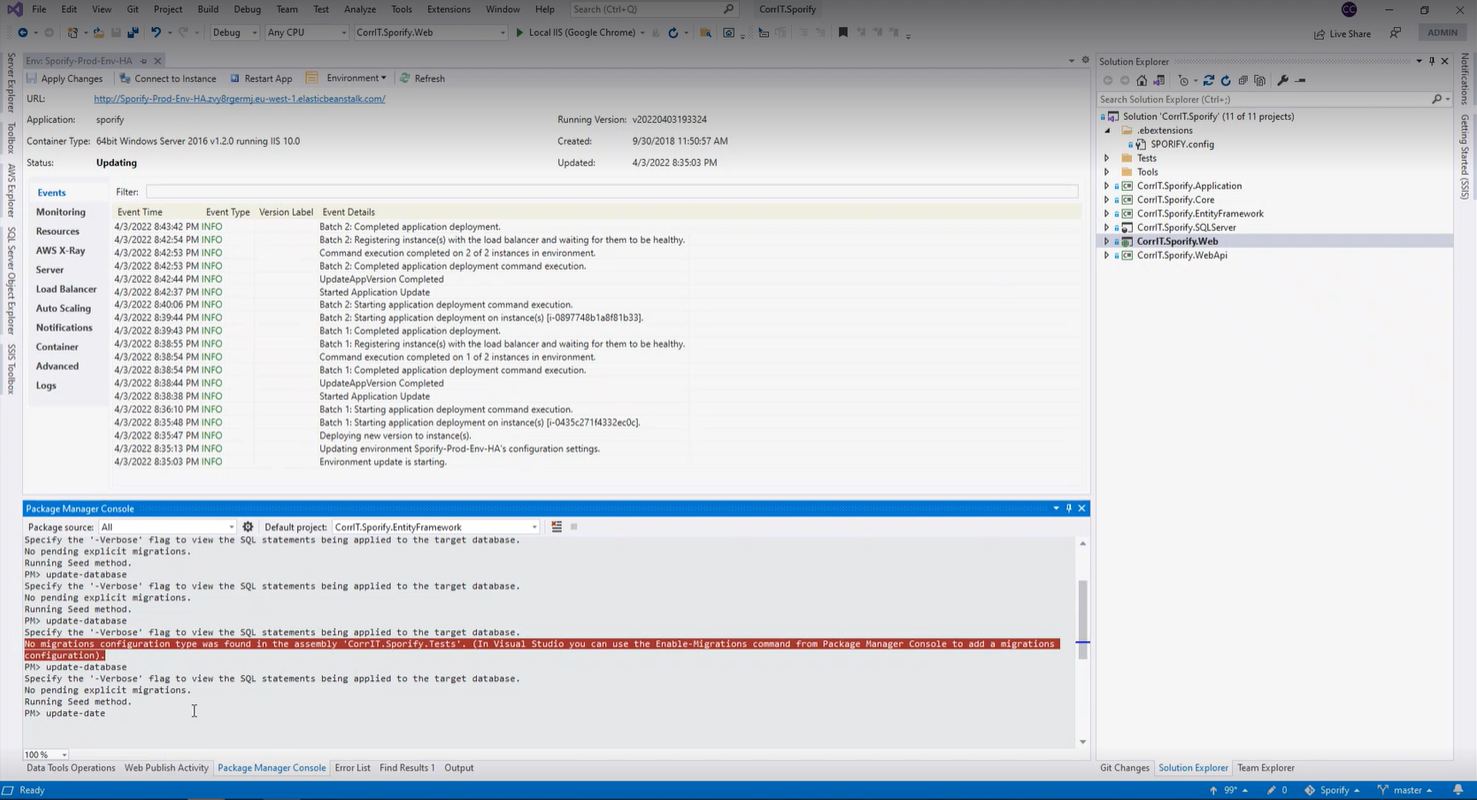Collapse the .ebextensions folder

tap(1106, 130)
